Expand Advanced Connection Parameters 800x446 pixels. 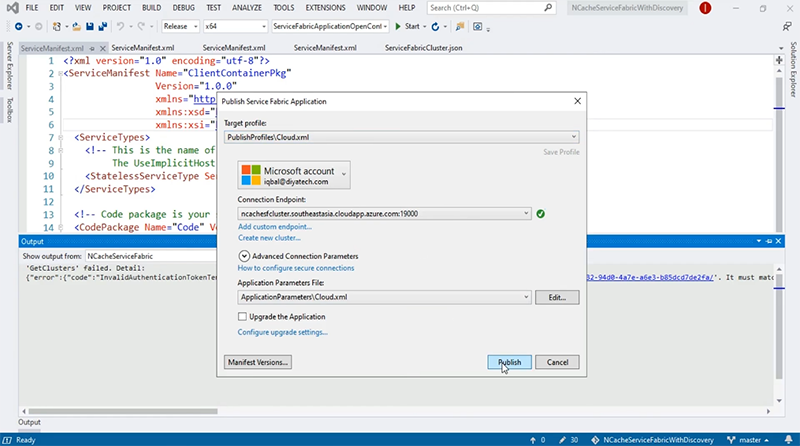(x=244, y=256)
